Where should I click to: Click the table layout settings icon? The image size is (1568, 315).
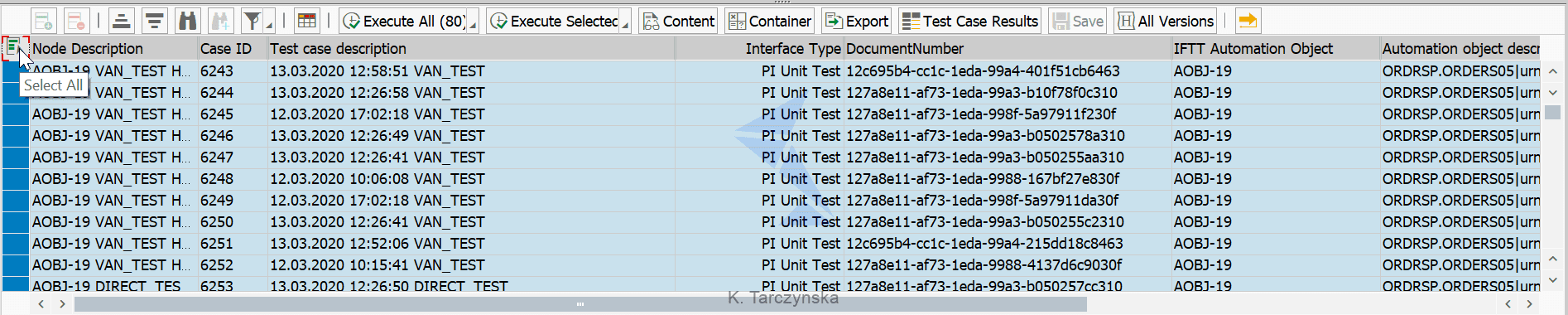coord(306,21)
